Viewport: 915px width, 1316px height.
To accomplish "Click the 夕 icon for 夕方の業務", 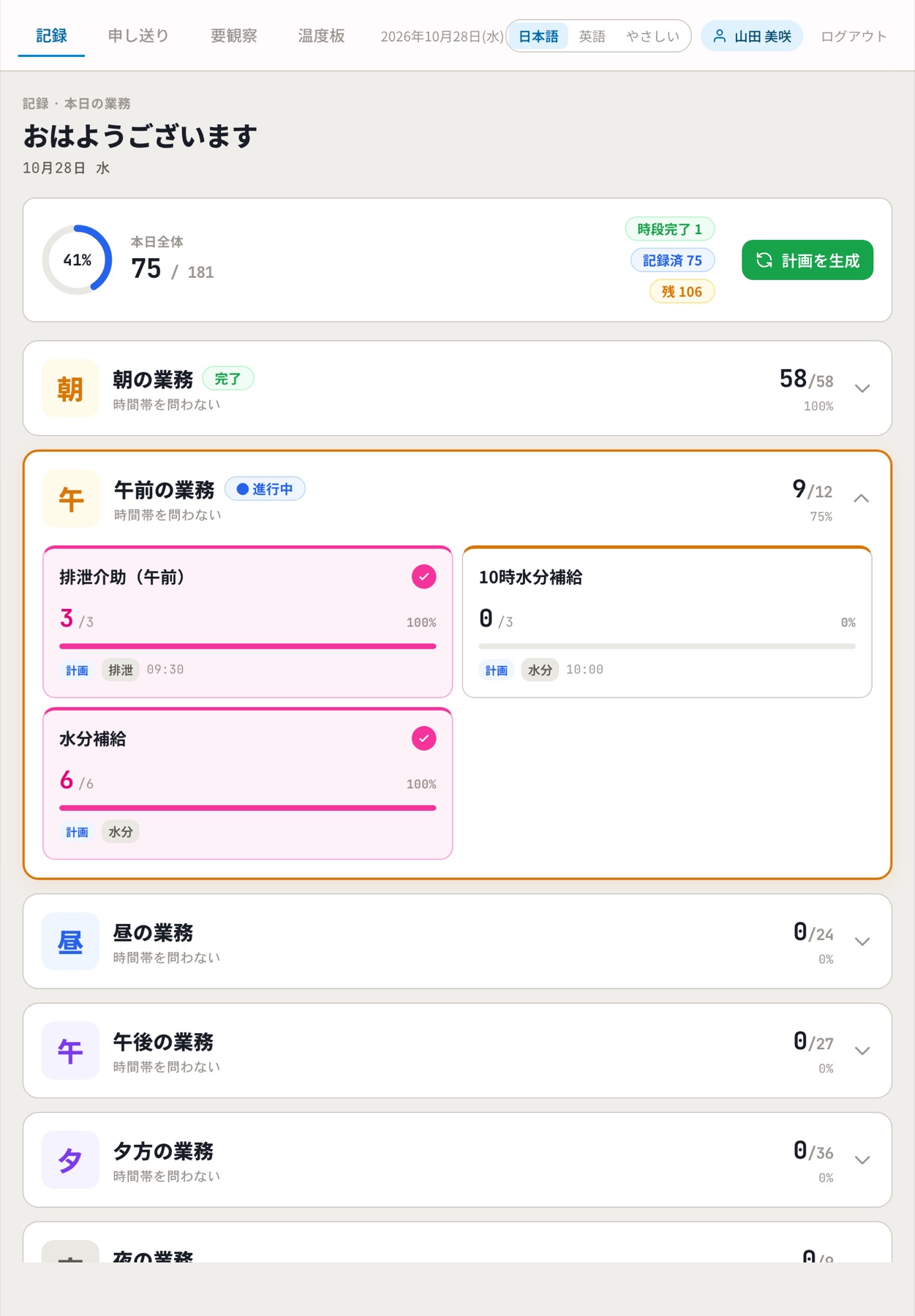I will pos(70,1160).
